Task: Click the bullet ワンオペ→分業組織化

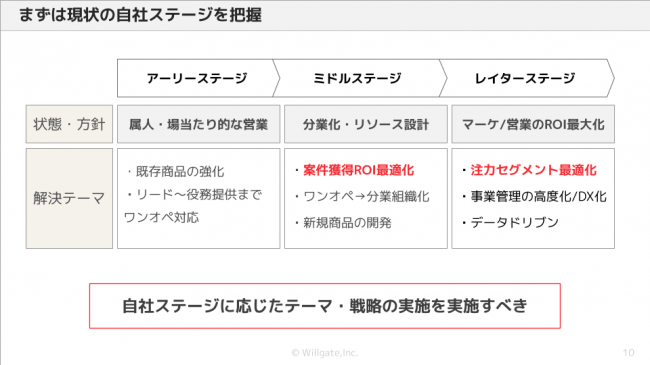Action: point(362,196)
